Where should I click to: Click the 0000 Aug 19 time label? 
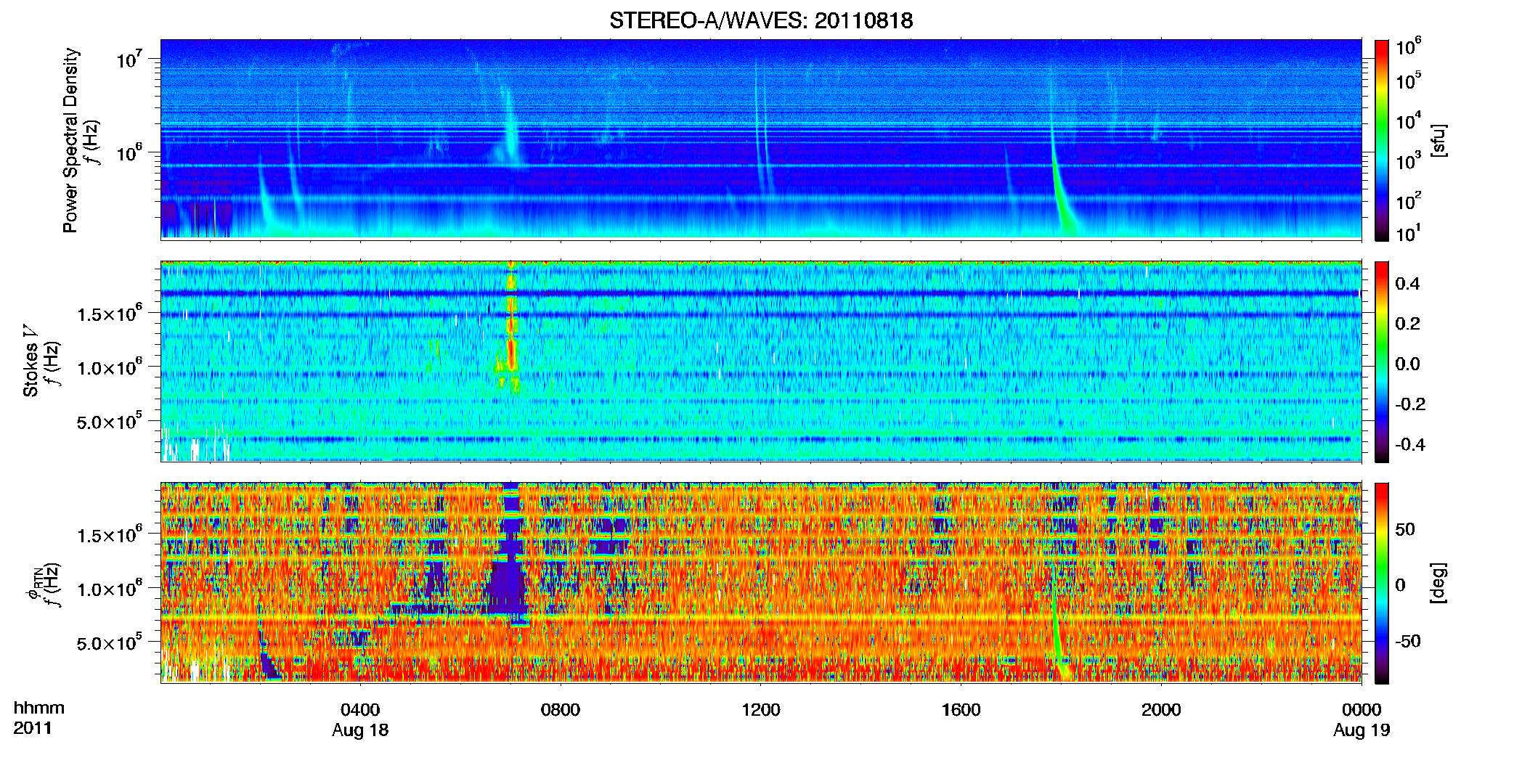click(x=1362, y=719)
